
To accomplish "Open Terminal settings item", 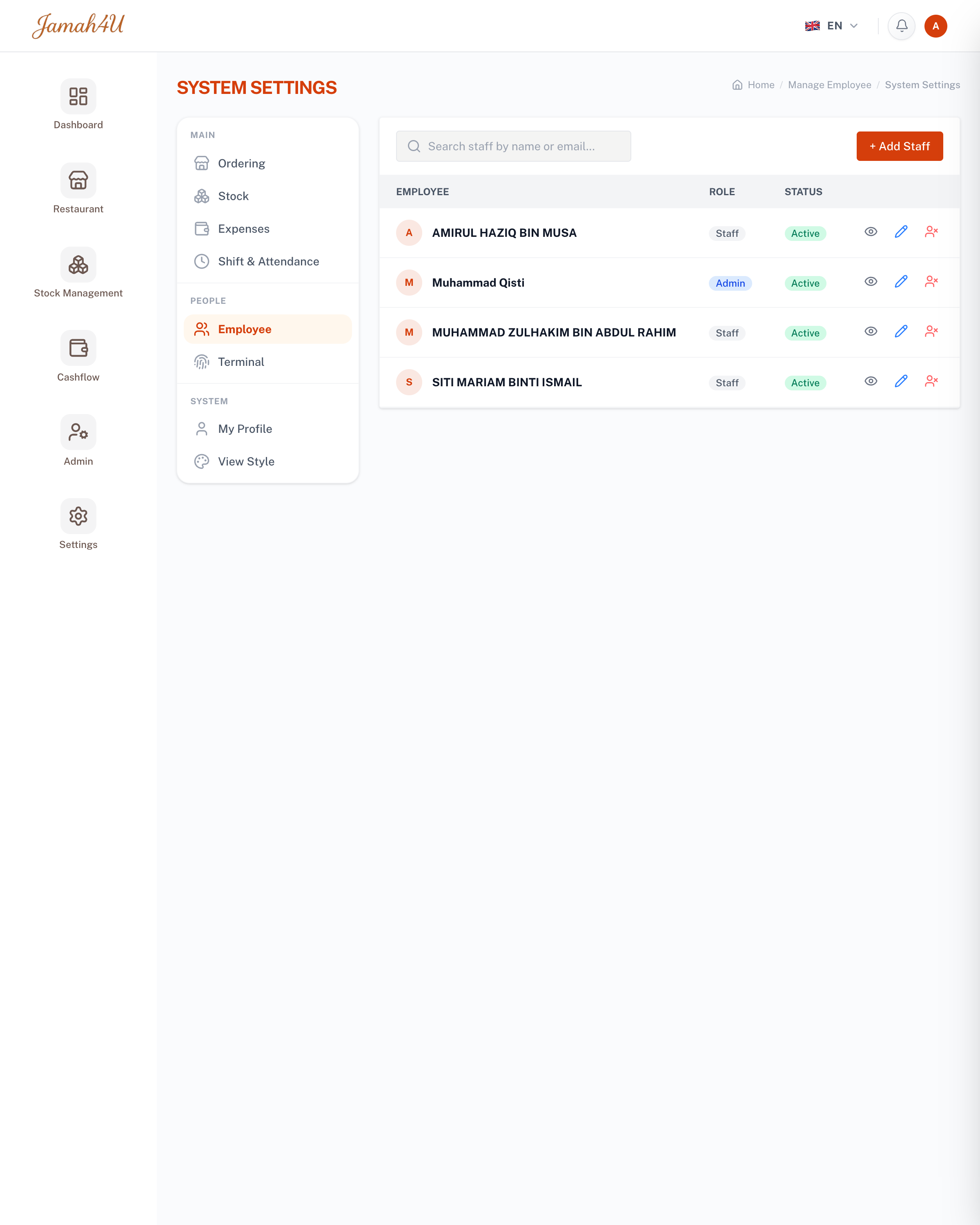I will 267,362.
